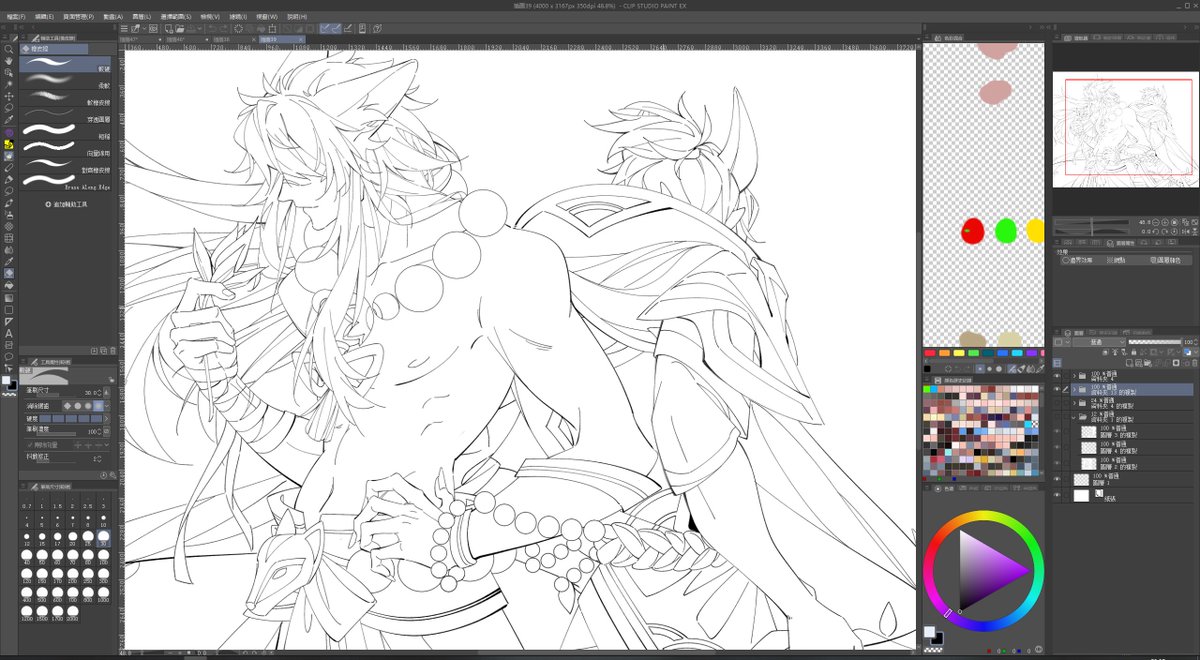The width and height of the screenshot is (1200, 660).
Task: Collapse the 12% 資料夾 1 的複製 folder
Action: (x=1075, y=418)
